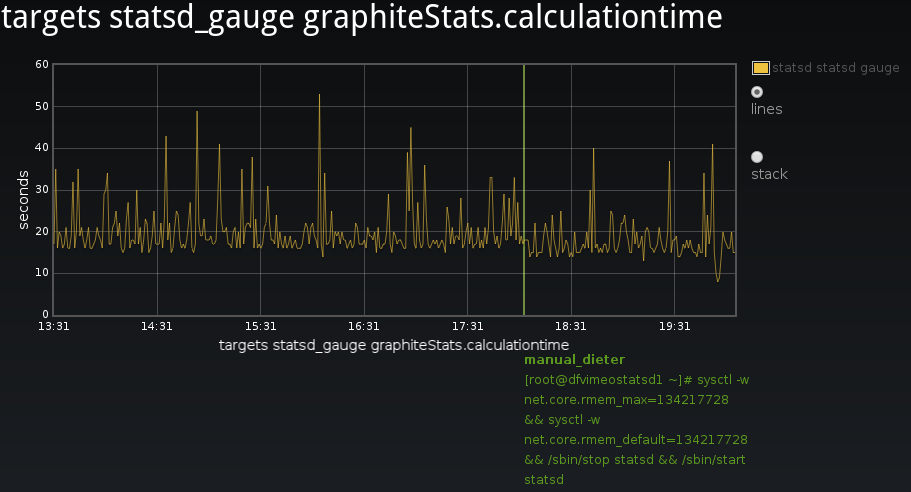Click the x-axis title below the chart
This screenshot has width=911, height=492.
pyautogui.click(x=394, y=345)
